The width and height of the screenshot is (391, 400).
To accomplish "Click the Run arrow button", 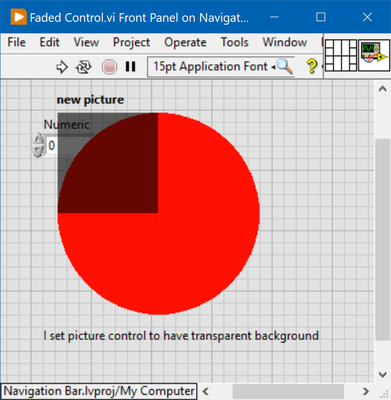I will pyautogui.click(x=62, y=67).
